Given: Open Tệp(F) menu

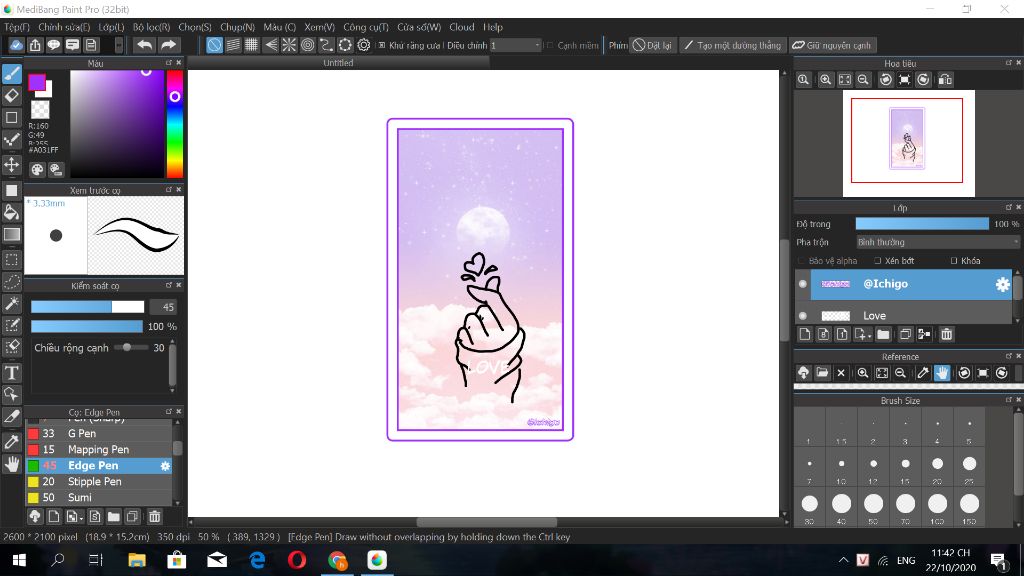Looking at the screenshot, I should [16, 27].
